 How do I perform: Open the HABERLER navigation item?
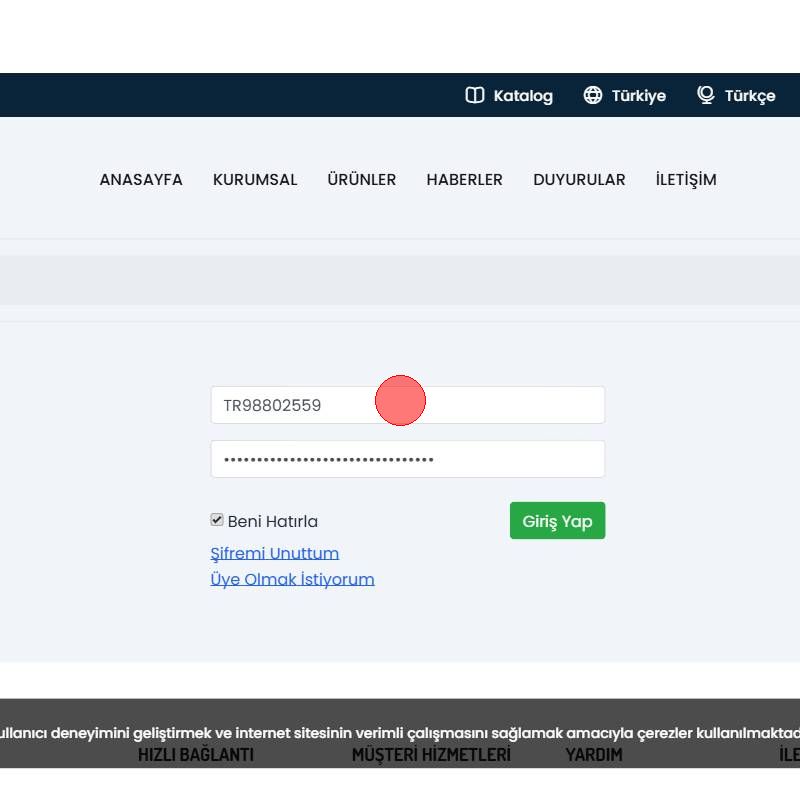click(464, 180)
